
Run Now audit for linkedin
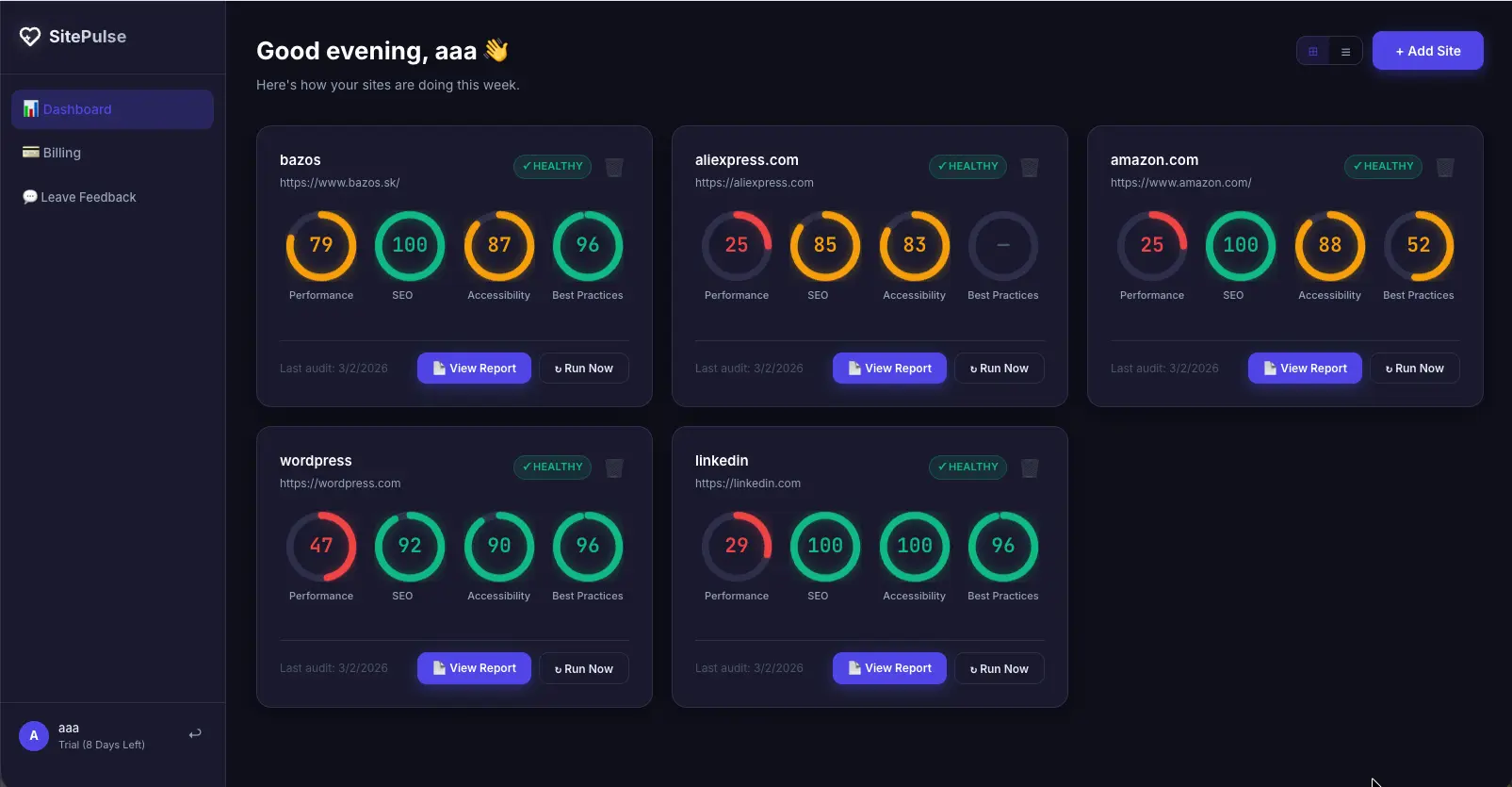pyautogui.click(x=1000, y=669)
